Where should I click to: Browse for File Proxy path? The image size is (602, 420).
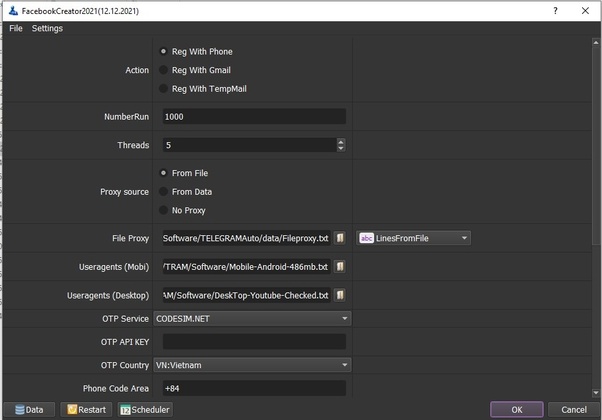tap(340, 238)
